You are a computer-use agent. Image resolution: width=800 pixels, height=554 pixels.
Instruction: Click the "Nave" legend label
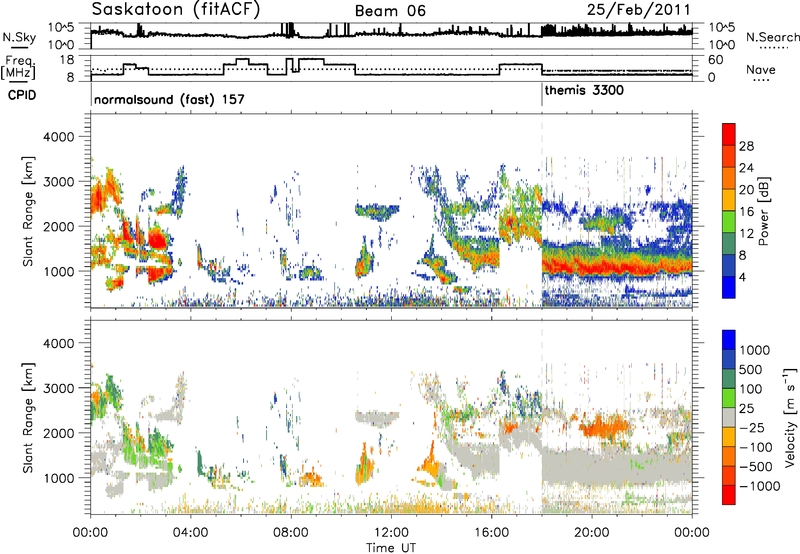point(761,70)
